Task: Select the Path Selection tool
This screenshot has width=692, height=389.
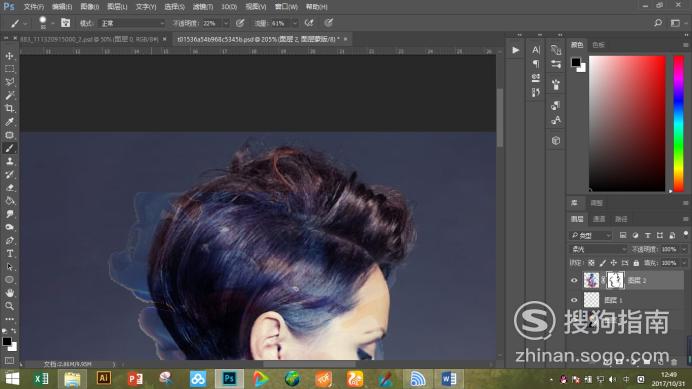Action: (9, 267)
